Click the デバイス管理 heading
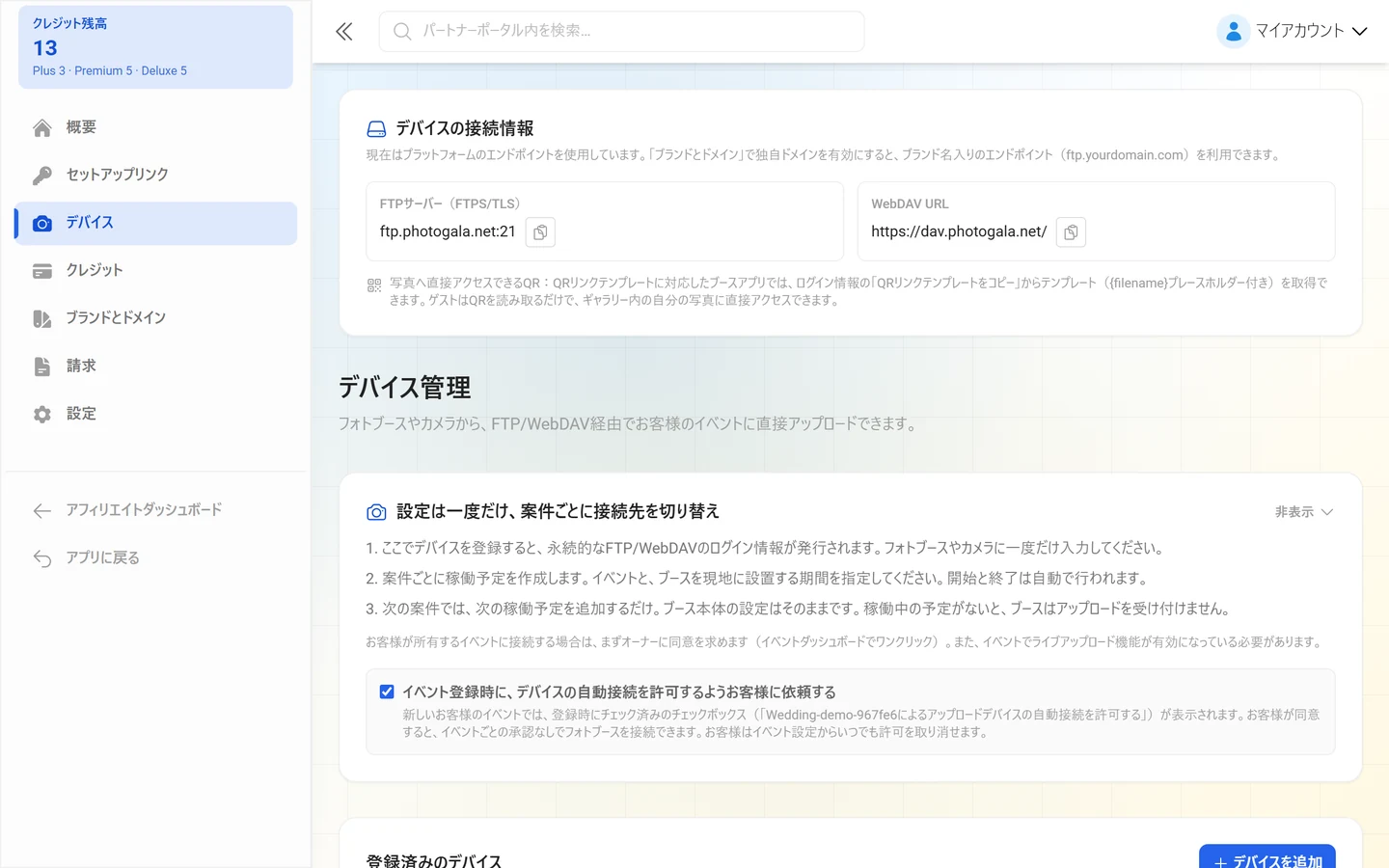The height and width of the screenshot is (868, 1389). (404, 388)
